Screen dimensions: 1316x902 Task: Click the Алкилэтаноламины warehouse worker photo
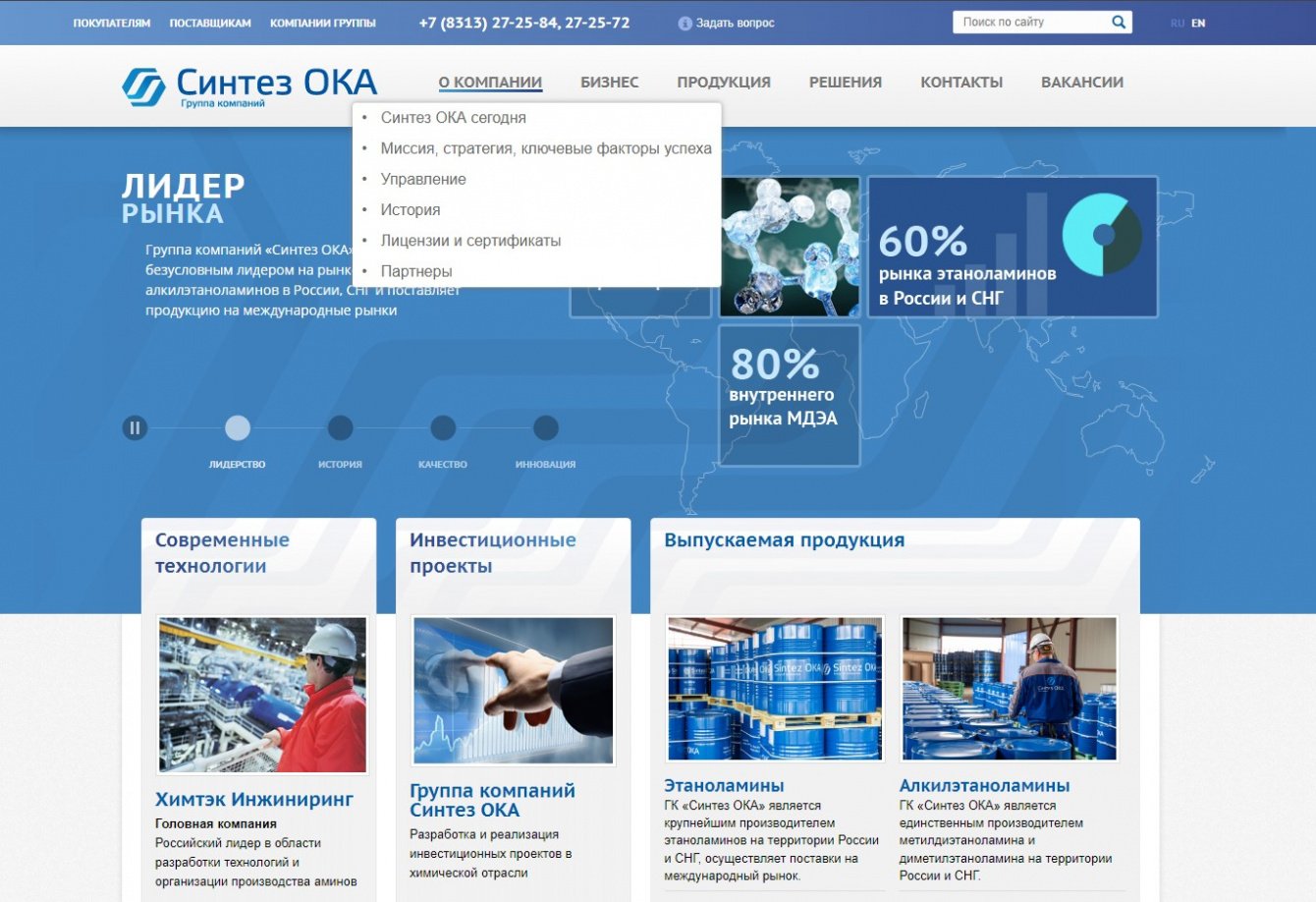click(1010, 689)
